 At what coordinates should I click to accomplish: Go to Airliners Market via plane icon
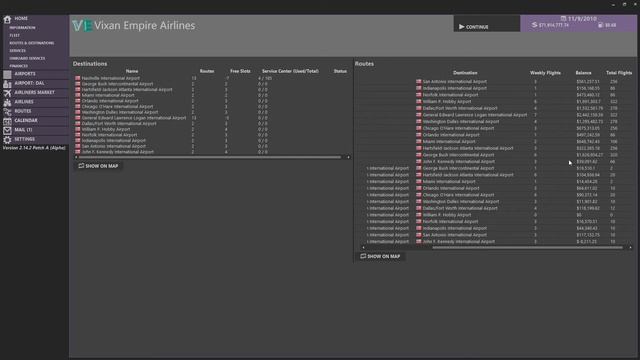(x=8, y=93)
